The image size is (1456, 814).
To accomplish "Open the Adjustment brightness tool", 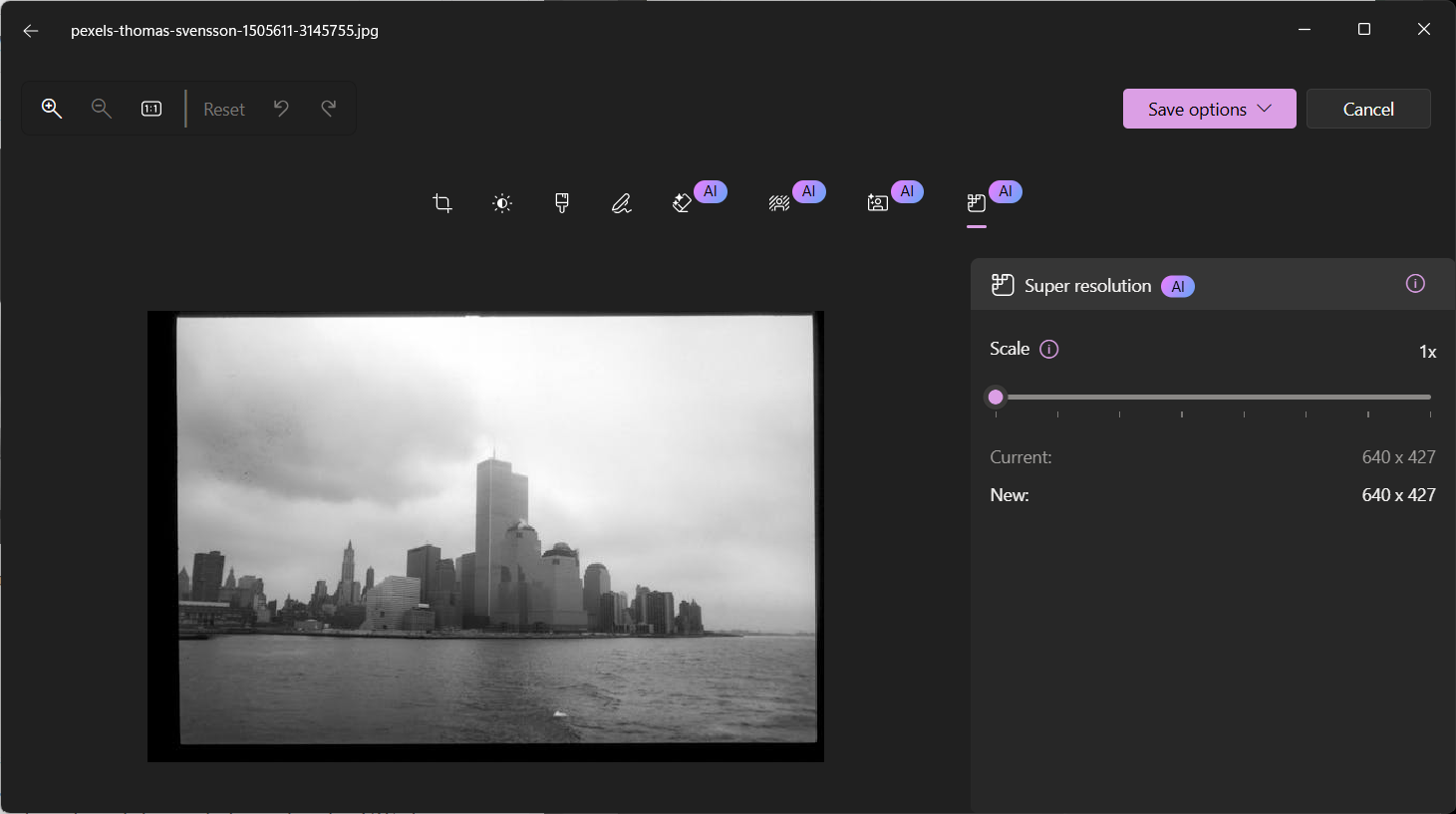I will click(x=502, y=203).
